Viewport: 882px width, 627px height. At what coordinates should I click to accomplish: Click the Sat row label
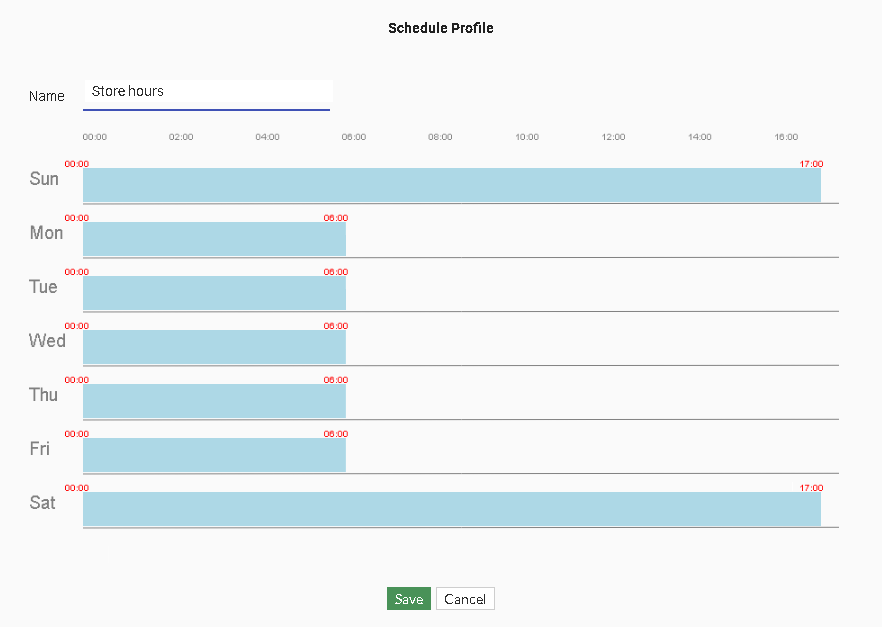click(43, 503)
